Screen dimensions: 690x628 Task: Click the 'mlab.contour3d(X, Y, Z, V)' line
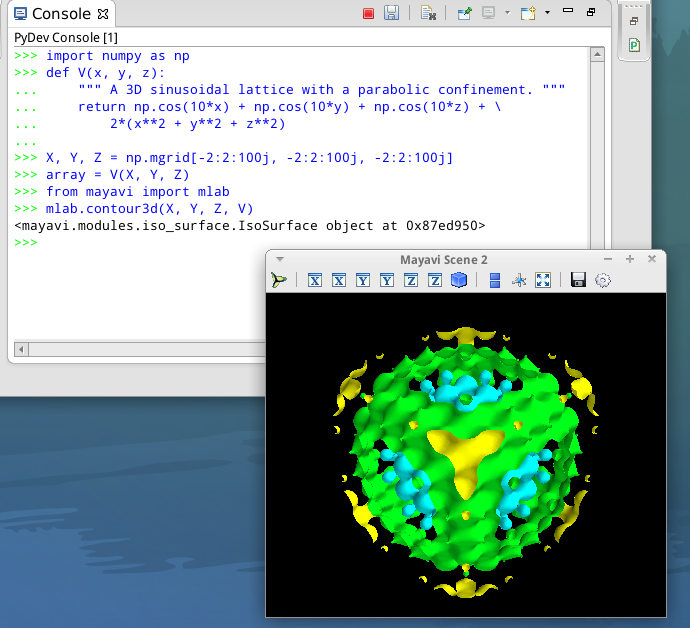150,209
